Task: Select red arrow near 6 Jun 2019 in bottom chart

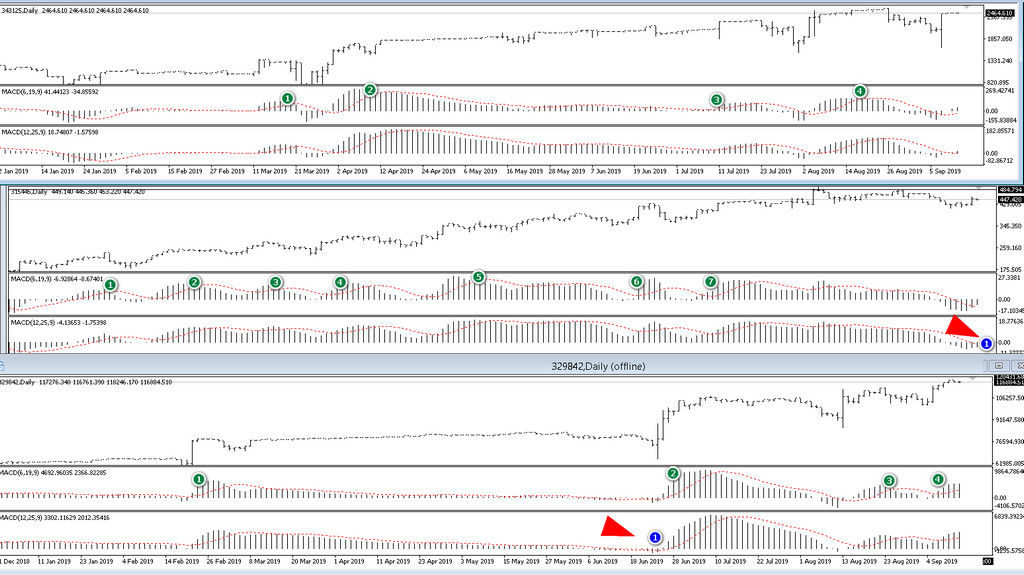Action: [617, 527]
